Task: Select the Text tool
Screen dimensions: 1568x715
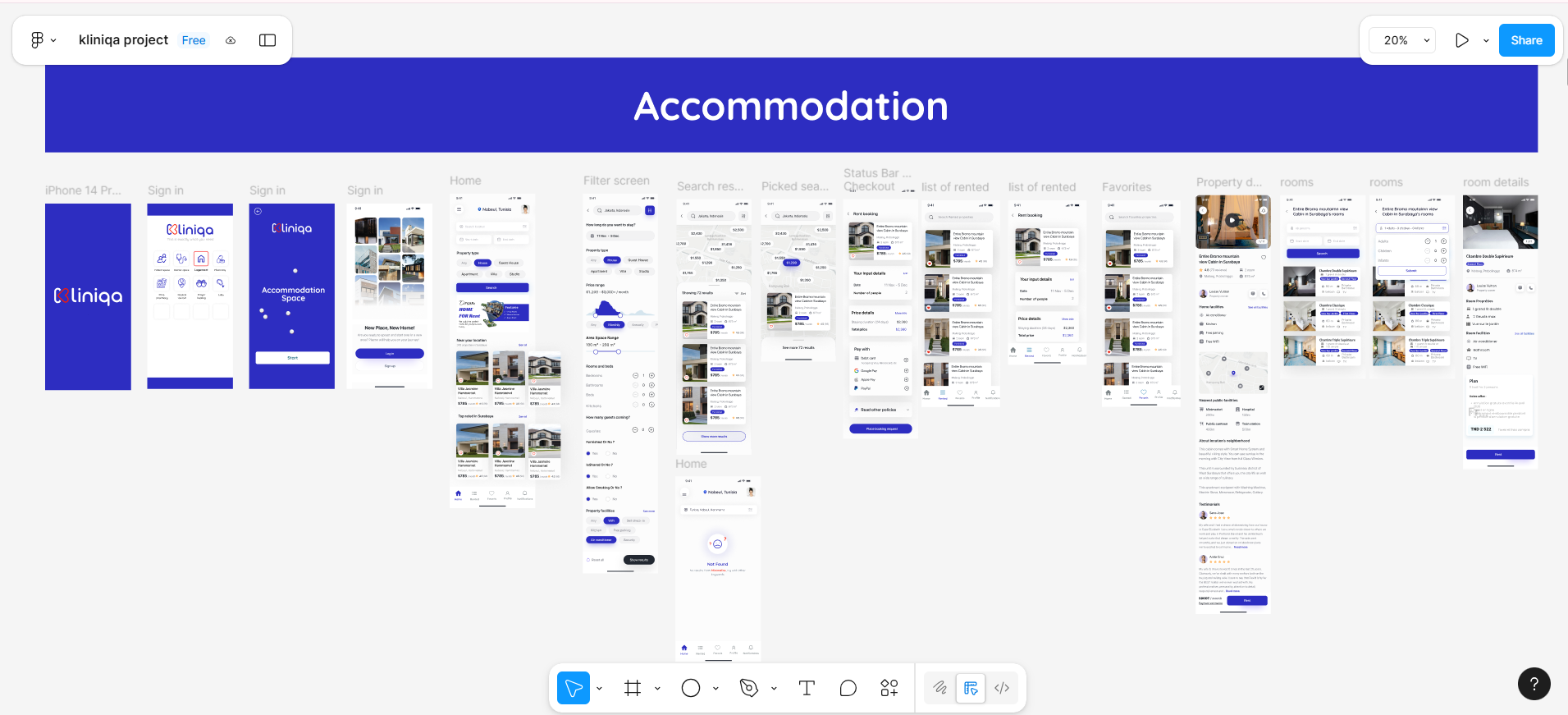Action: 807,688
